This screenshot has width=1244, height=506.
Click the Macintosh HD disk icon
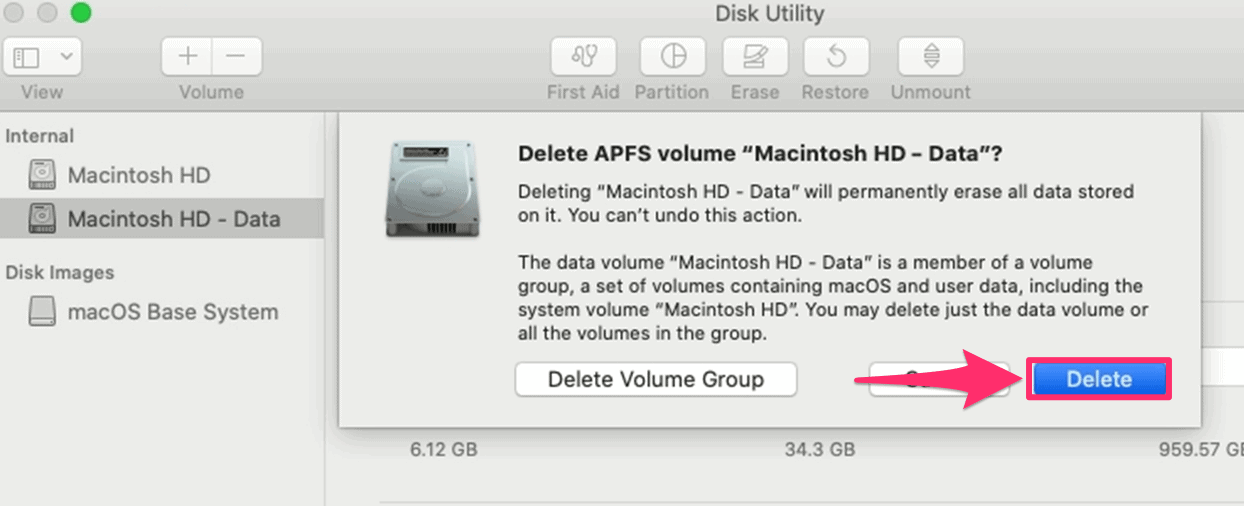[42, 175]
